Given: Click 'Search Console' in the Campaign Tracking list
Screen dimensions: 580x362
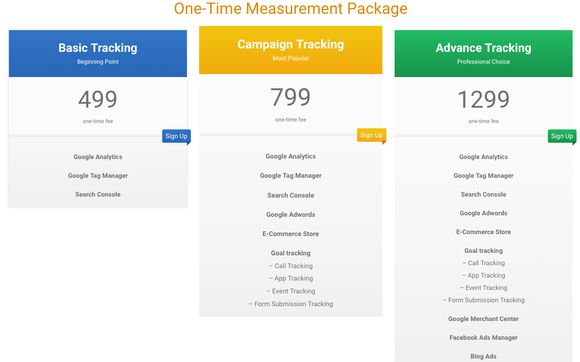Looking at the screenshot, I should pyautogui.click(x=291, y=195).
